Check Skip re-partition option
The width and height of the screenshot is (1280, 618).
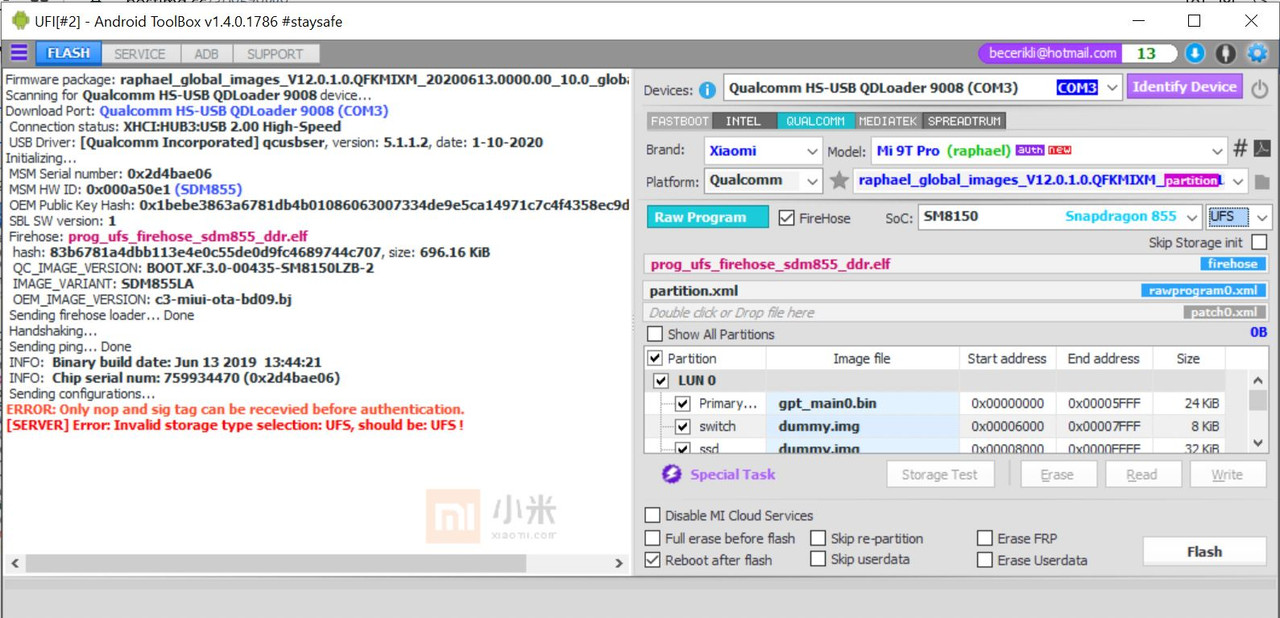point(819,538)
